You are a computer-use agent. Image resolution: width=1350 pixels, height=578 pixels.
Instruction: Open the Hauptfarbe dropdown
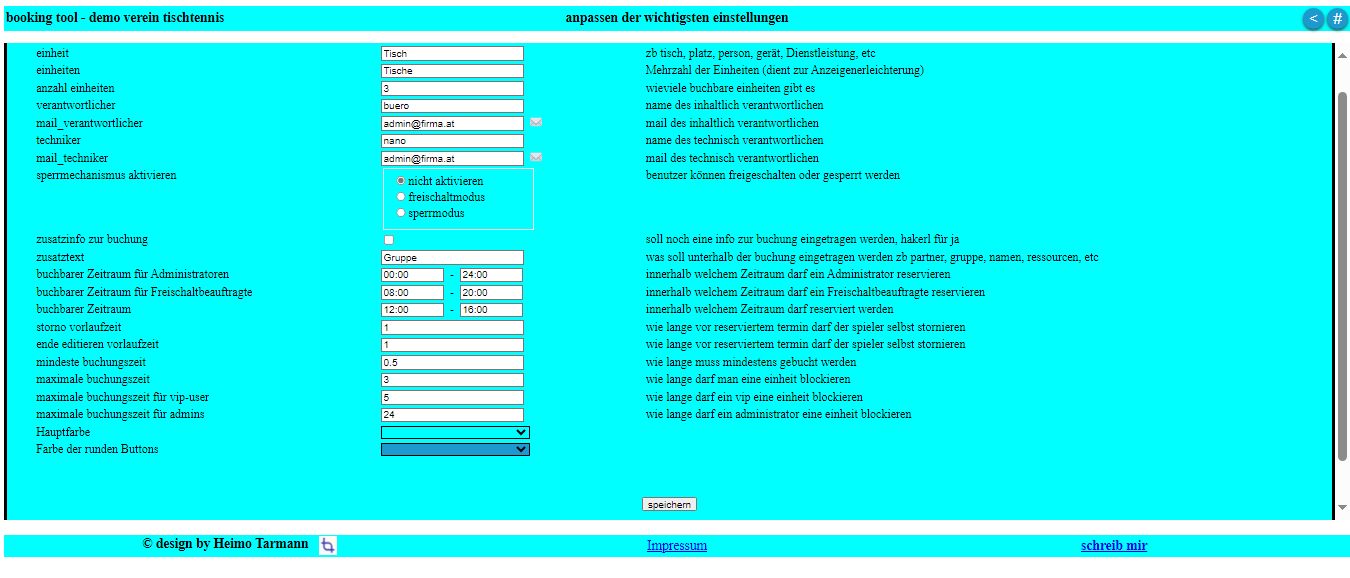[x=455, y=432]
